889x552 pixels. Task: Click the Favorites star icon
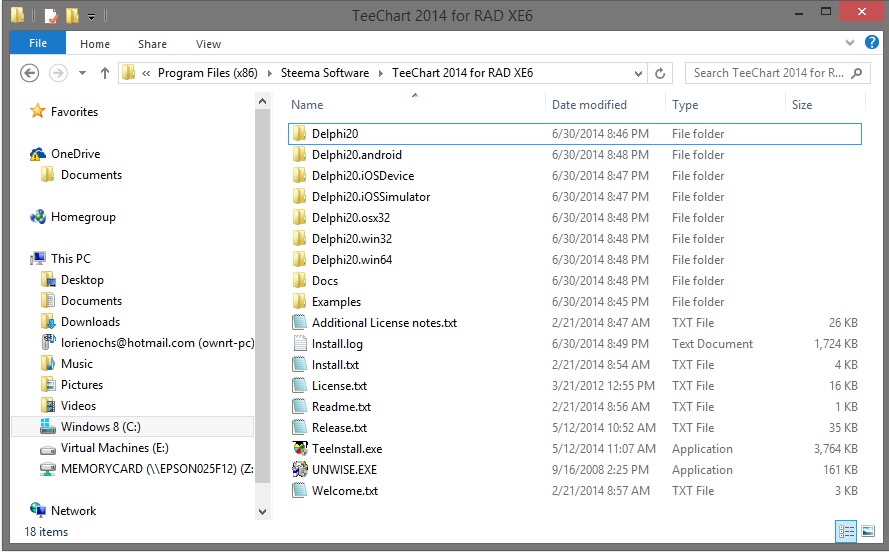coord(37,111)
